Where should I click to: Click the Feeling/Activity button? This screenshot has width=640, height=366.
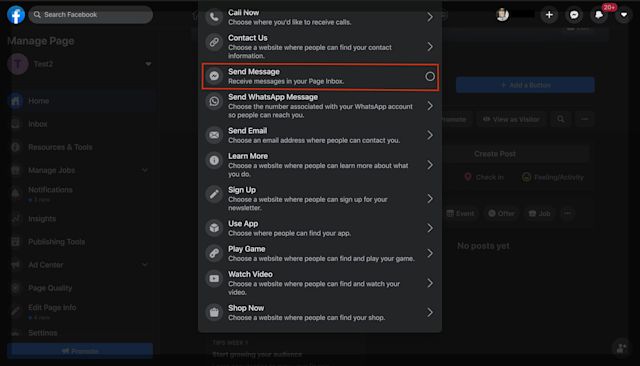553,177
